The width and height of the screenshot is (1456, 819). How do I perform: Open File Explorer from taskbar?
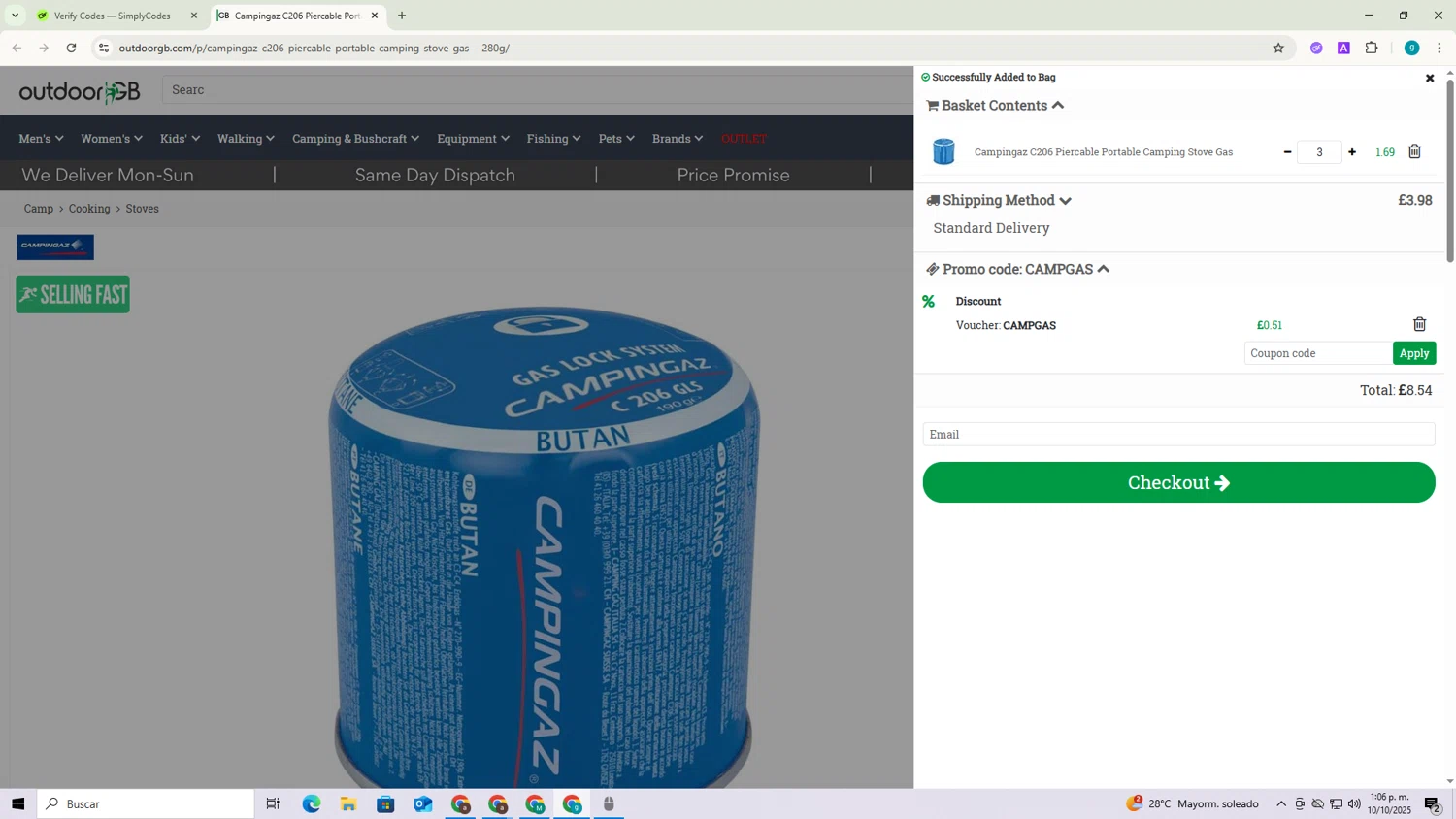(x=348, y=803)
